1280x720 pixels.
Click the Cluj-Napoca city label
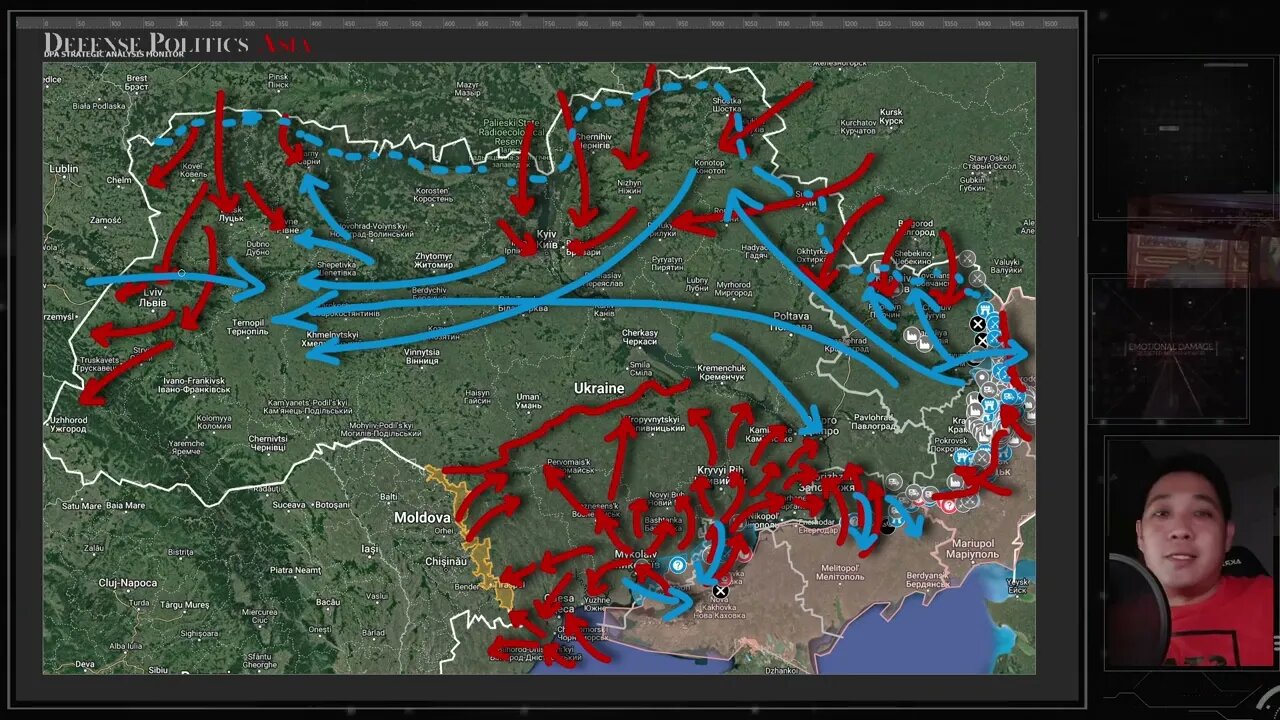(128, 582)
